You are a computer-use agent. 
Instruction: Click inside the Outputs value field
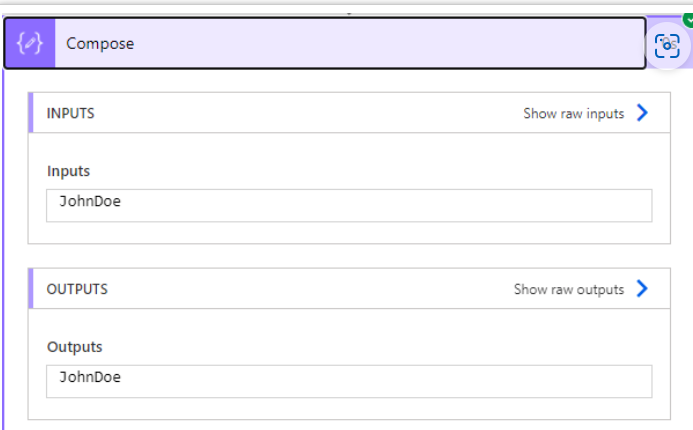point(349,381)
